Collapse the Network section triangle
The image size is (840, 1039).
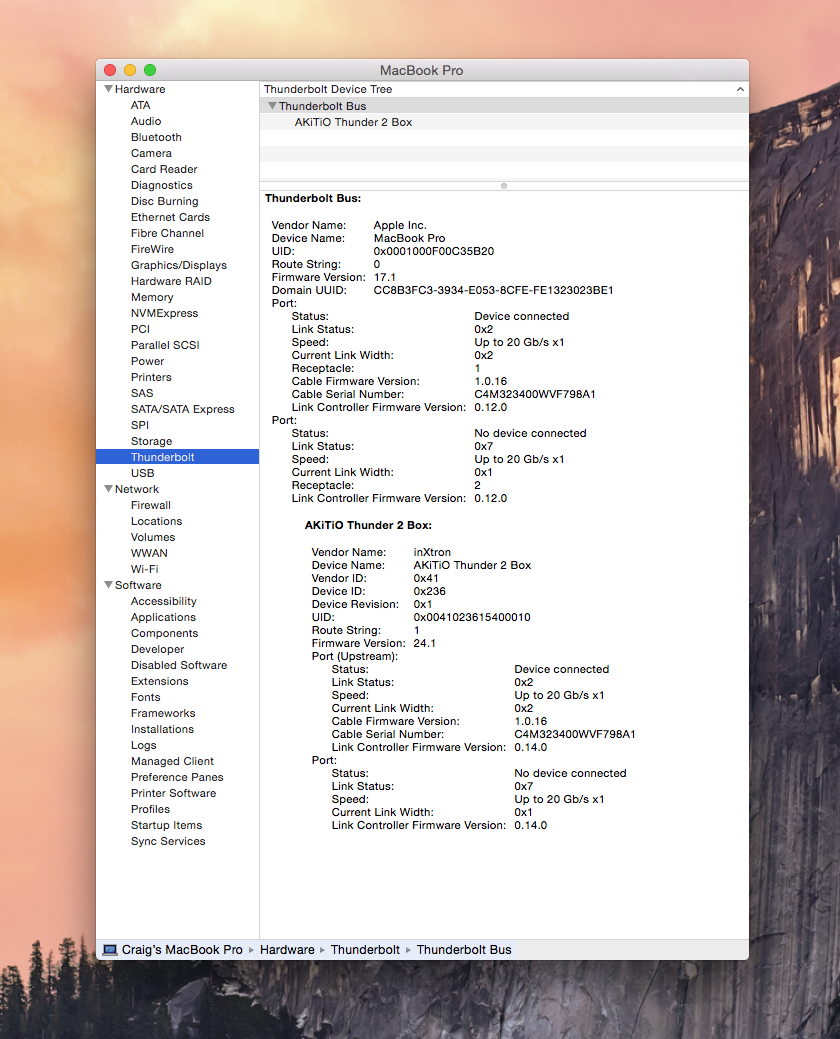108,489
